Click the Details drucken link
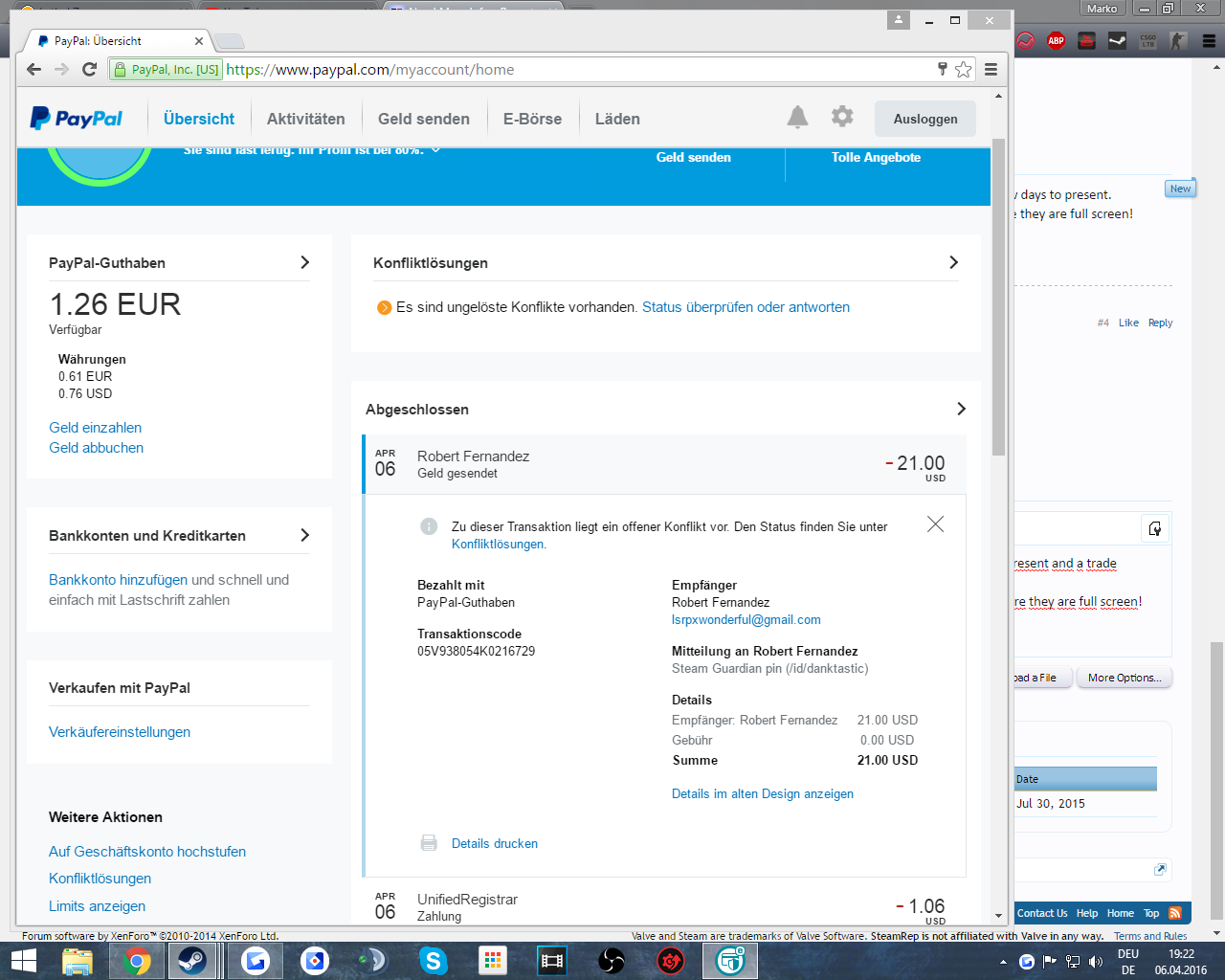This screenshot has height=980, width=1225. click(x=494, y=843)
